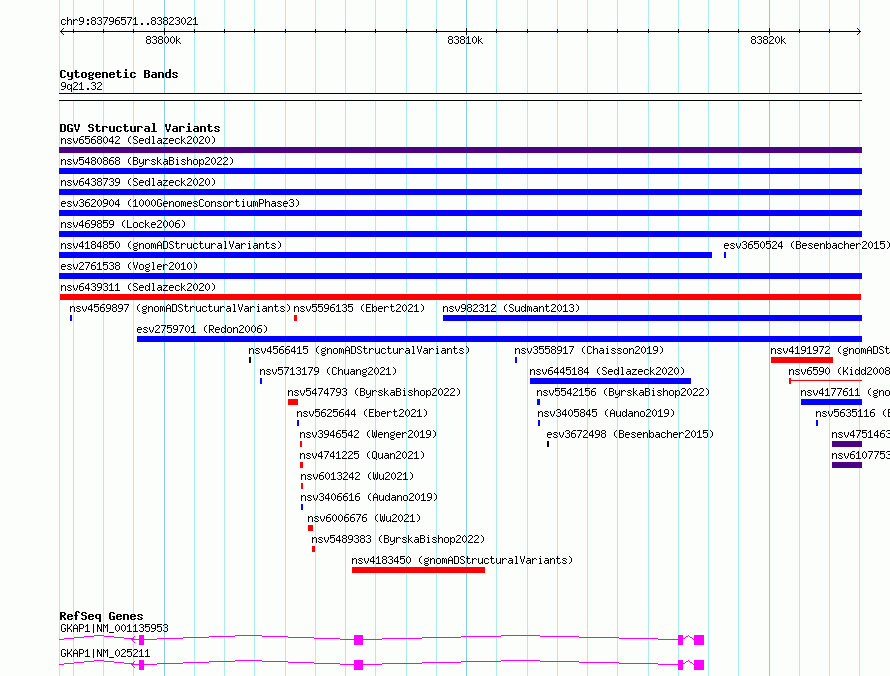
Task: Click the blue esv2759701 variant bar
Action: (499, 339)
